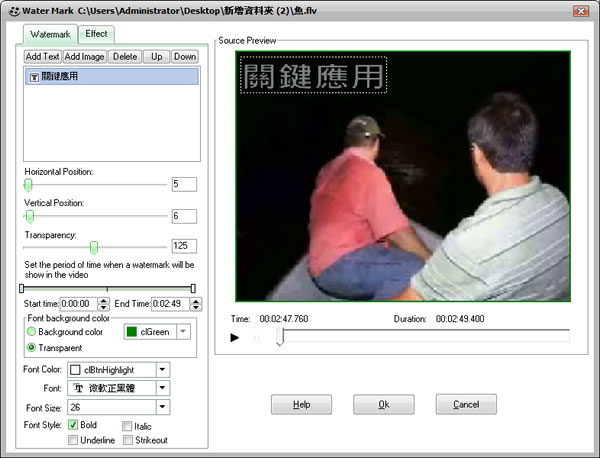Click the Vertical Position value field
Image resolution: width=600 pixels, height=458 pixels.
click(184, 216)
